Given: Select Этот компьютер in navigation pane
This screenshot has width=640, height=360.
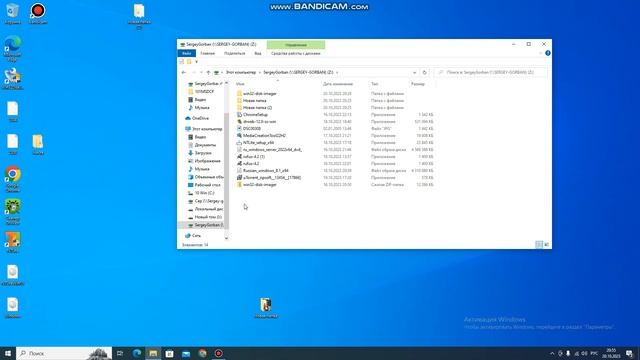Looking at the screenshot, I should pyautogui.click(x=207, y=129).
